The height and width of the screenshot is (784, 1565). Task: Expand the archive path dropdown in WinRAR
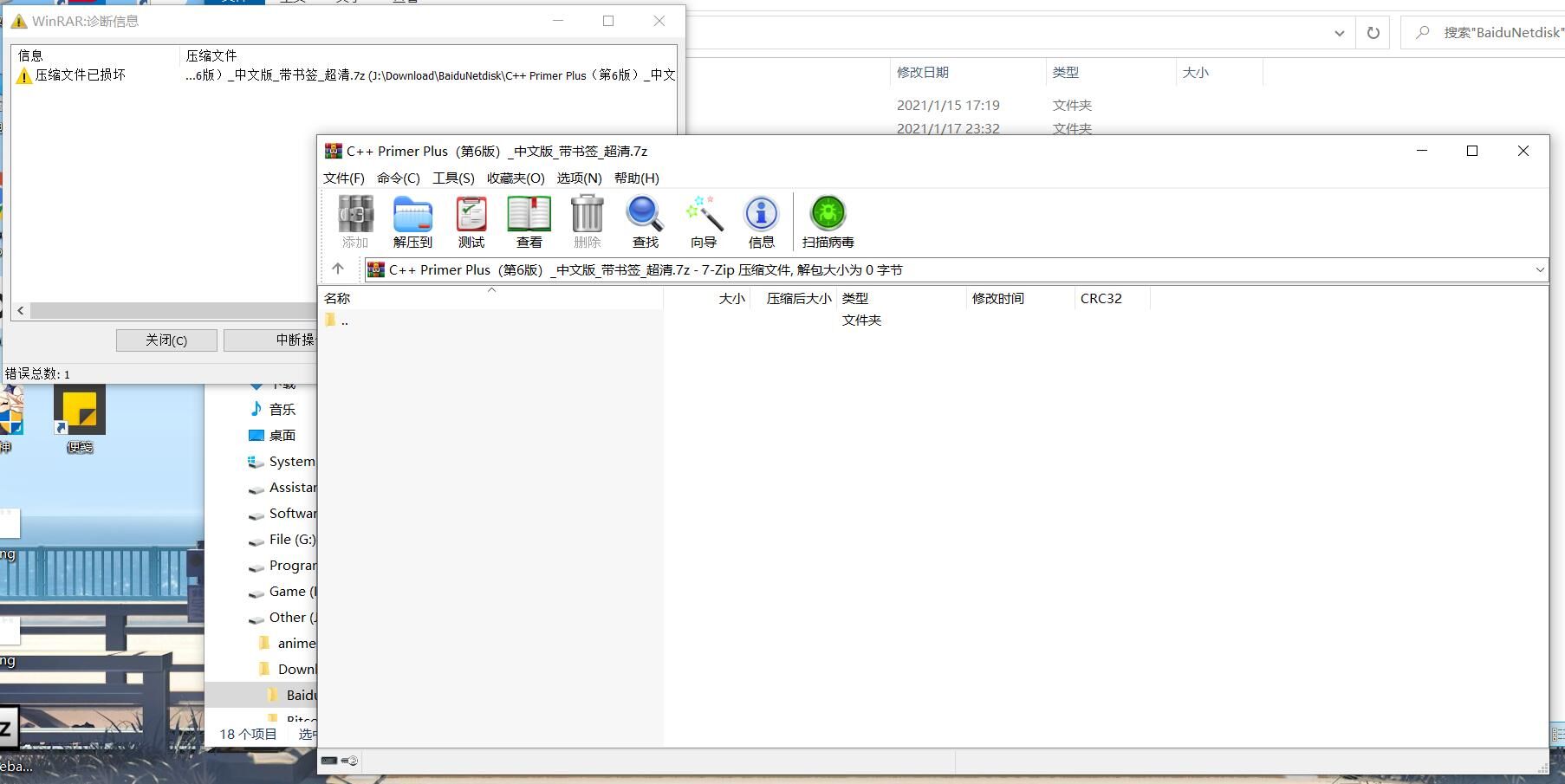1539,270
